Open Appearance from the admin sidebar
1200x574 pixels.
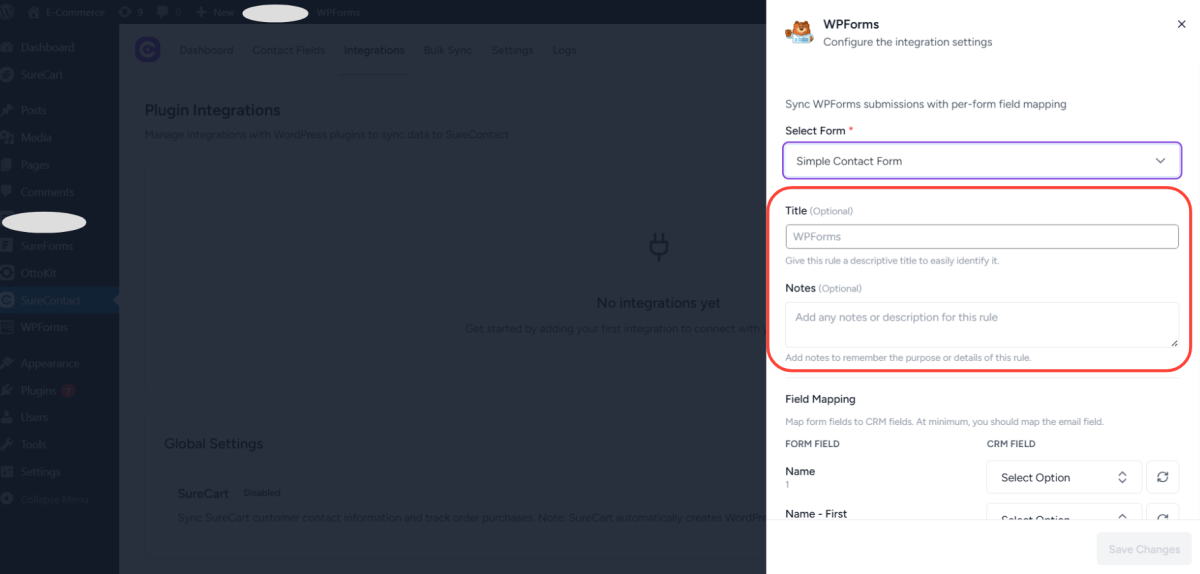tap(49, 363)
